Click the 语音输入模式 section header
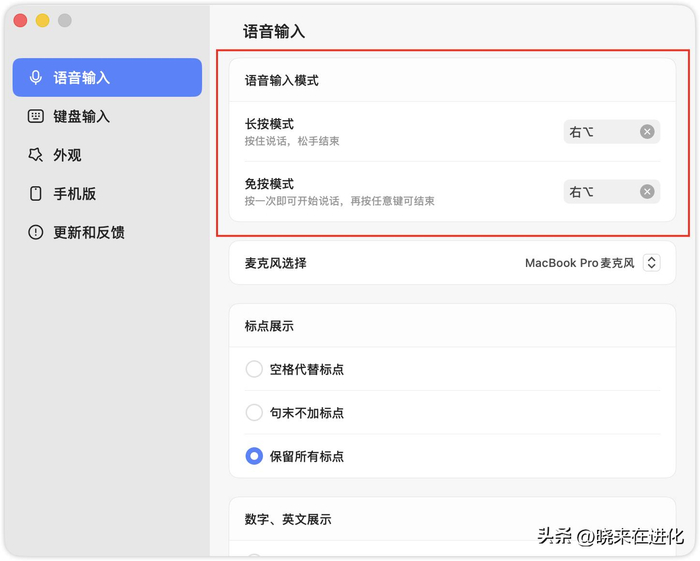 (x=282, y=80)
